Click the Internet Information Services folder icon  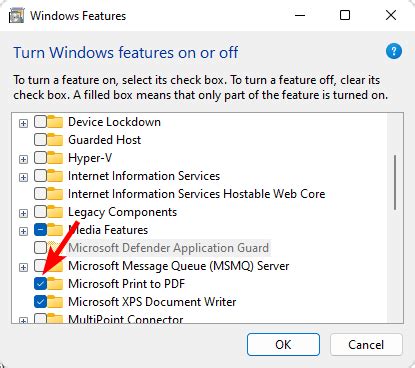(x=55, y=176)
